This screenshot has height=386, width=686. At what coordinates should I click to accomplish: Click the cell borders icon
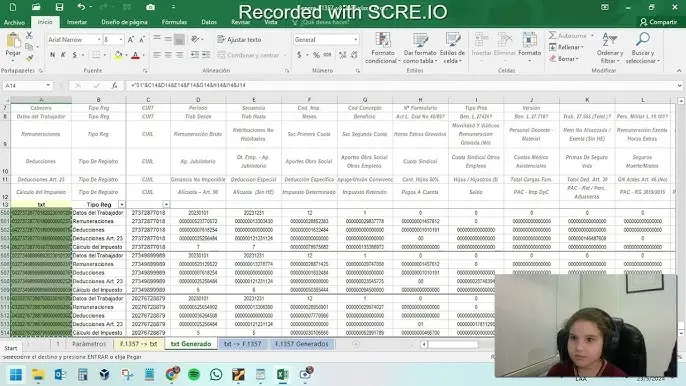point(96,55)
